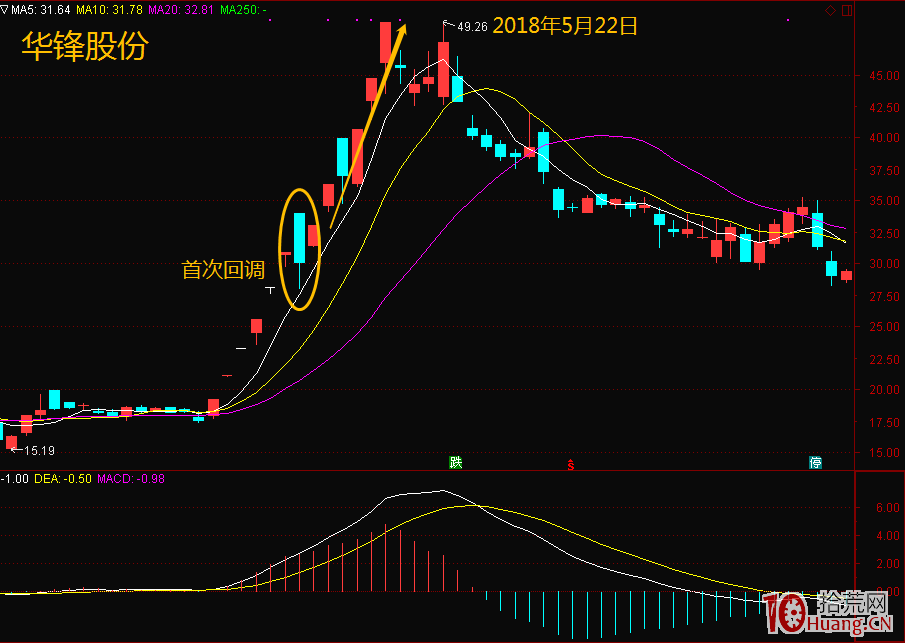Click the MACD: -0.98 label
Image resolution: width=905 pixels, height=643 pixels.
click(x=131, y=479)
